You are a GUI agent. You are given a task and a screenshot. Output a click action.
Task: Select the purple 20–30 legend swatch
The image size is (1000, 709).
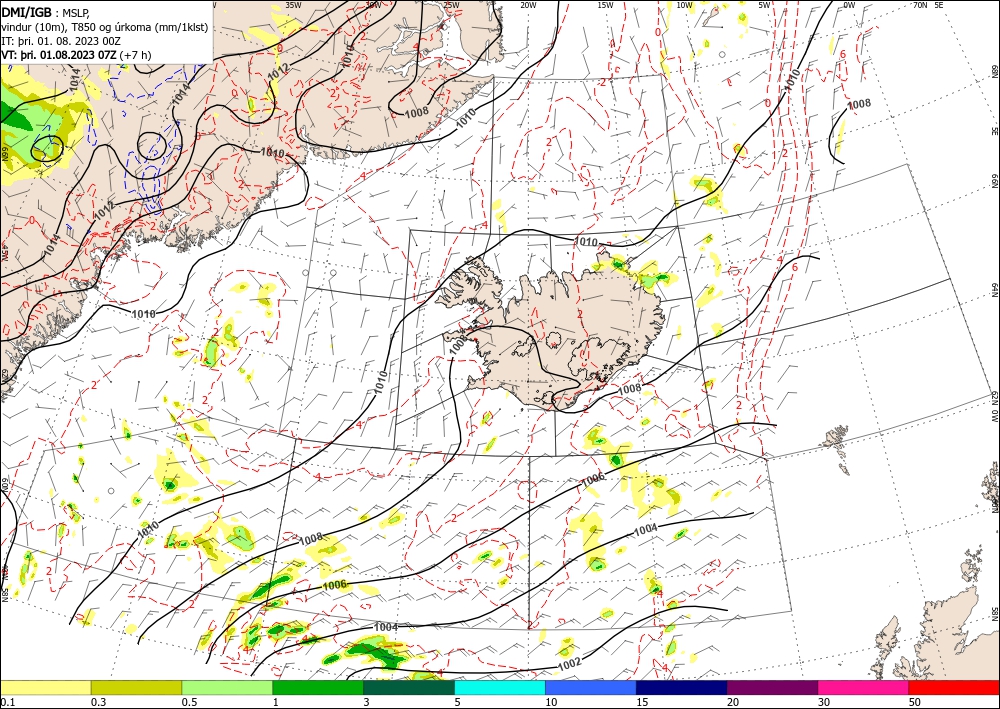tap(772, 687)
